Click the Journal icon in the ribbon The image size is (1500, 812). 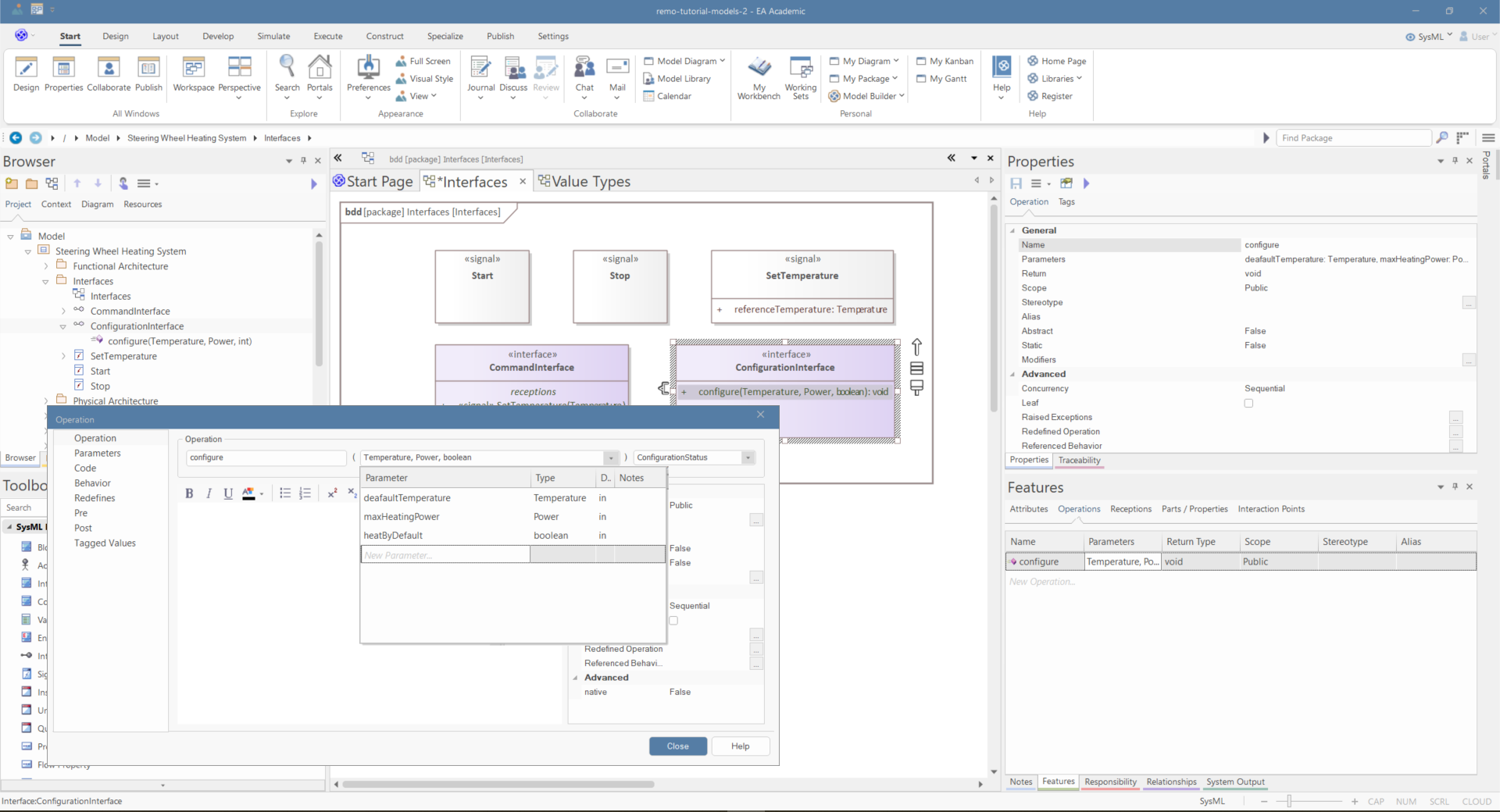click(x=480, y=70)
